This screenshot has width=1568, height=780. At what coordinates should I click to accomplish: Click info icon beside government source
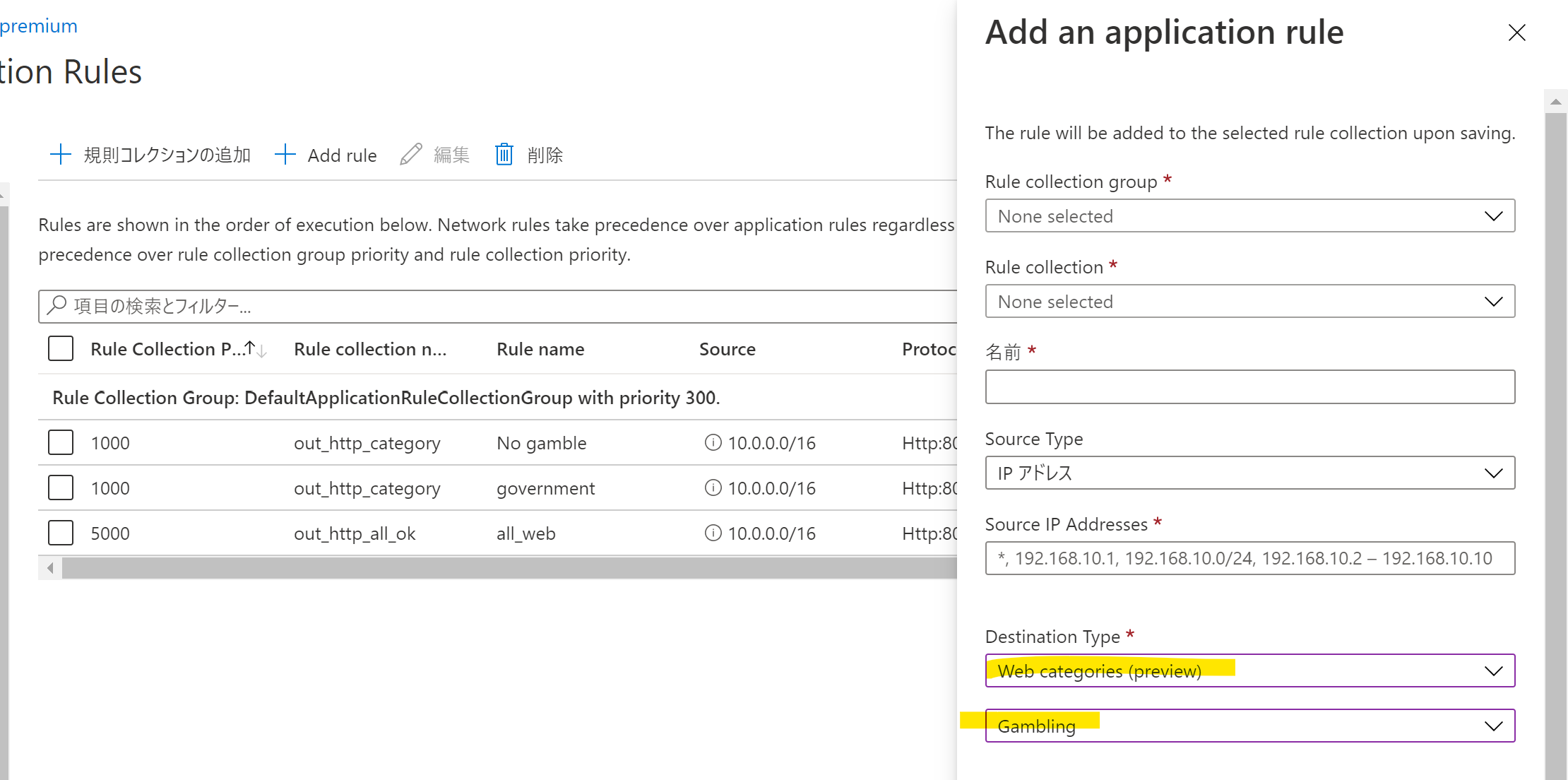[x=713, y=487]
